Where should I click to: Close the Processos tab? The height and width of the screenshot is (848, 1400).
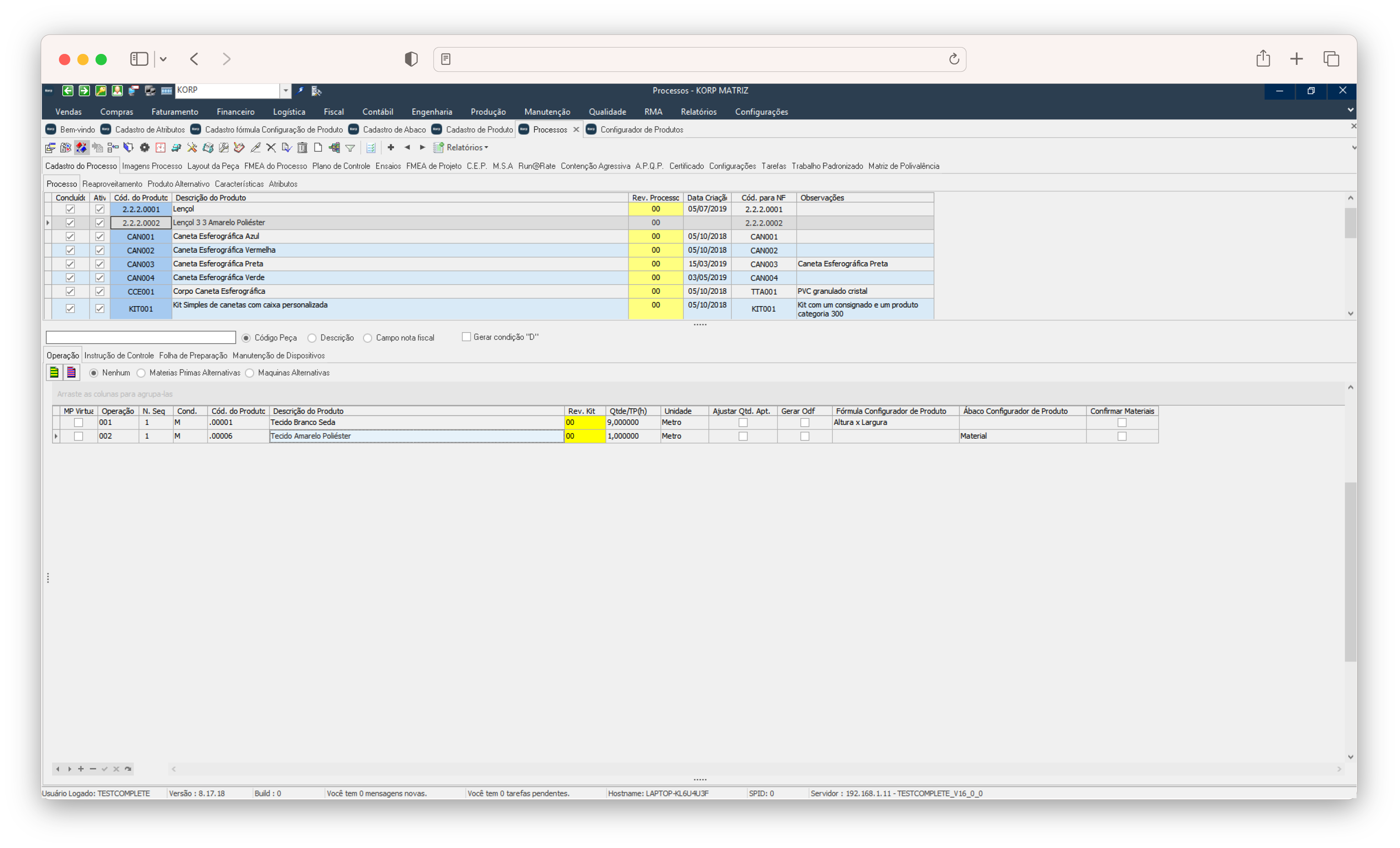tap(576, 129)
